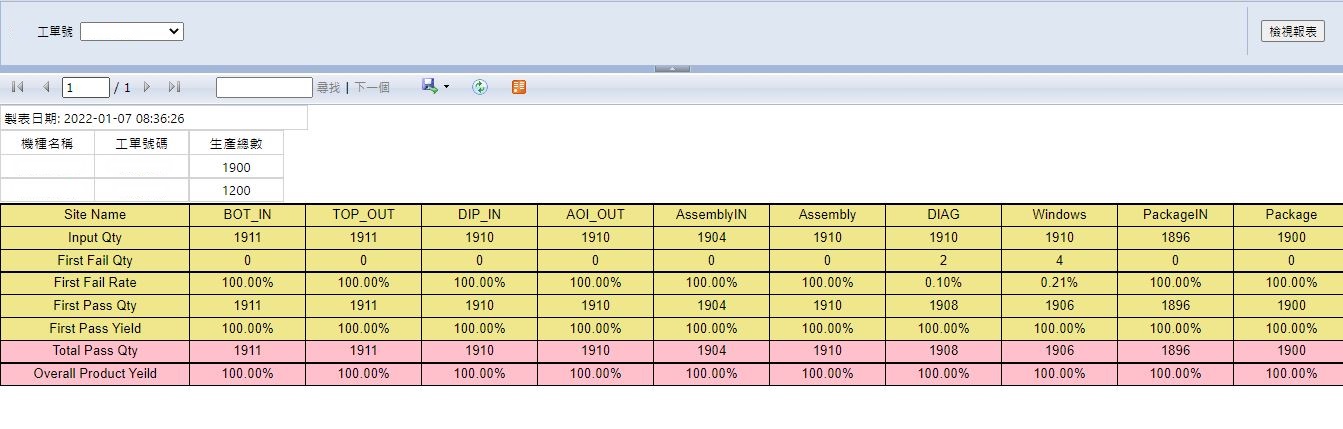Jump to last report page
The height and width of the screenshot is (429, 1343).
tap(174, 87)
